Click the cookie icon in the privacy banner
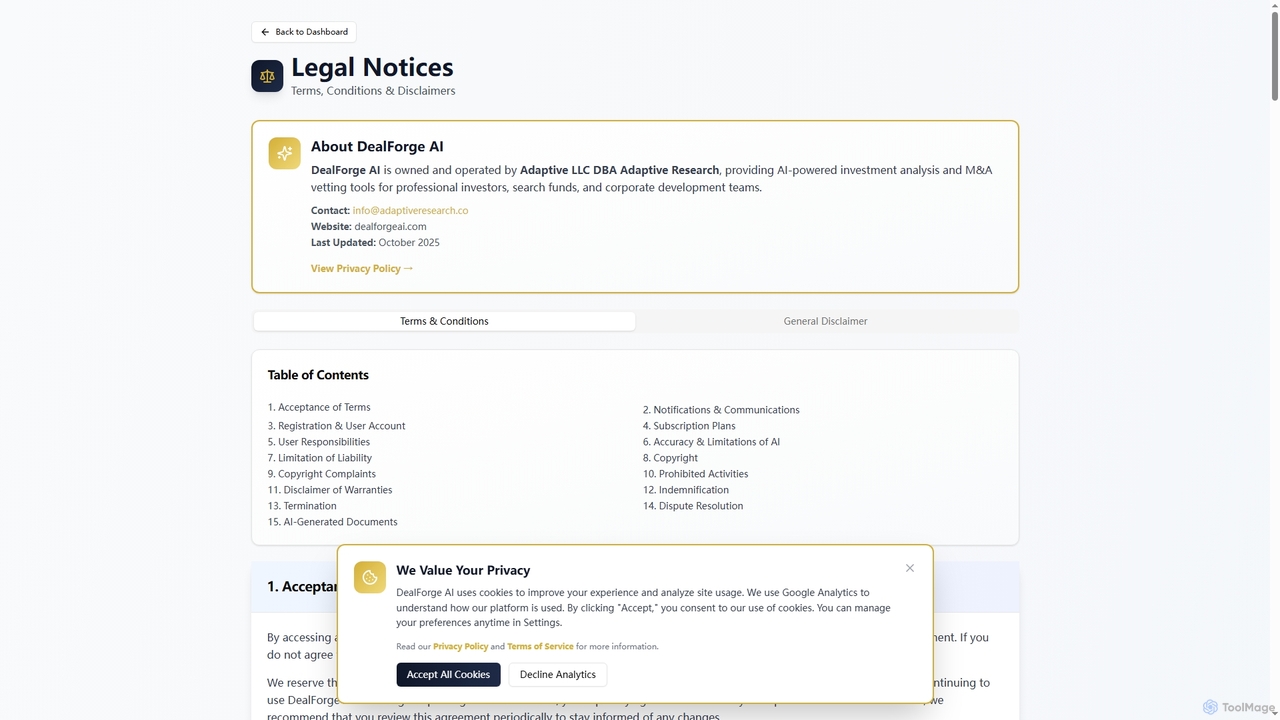The height and width of the screenshot is (720, 1280). [370, 577]
